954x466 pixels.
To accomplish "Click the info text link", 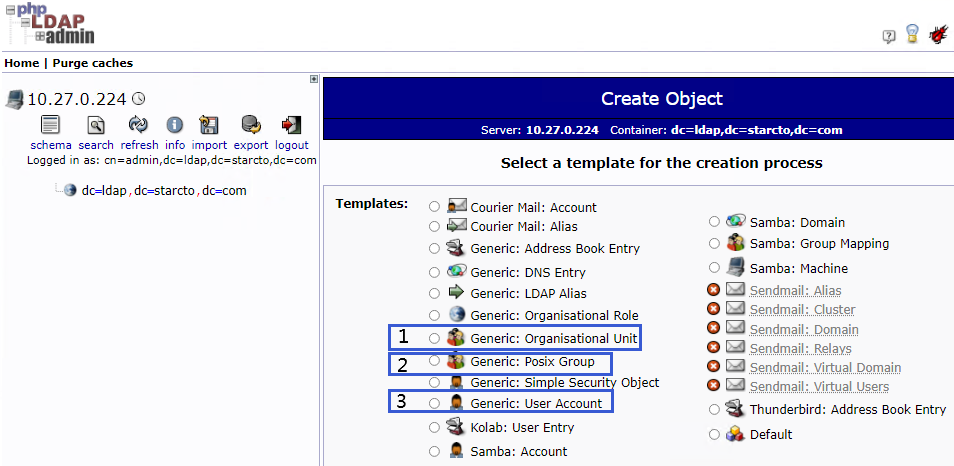I will point(175,145).
